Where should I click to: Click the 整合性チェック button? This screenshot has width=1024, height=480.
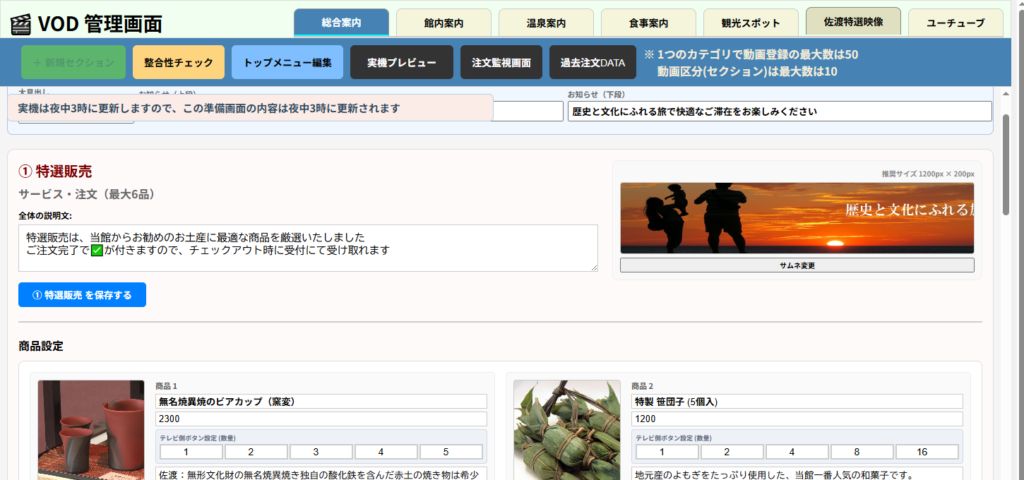(x=178, y=63)
